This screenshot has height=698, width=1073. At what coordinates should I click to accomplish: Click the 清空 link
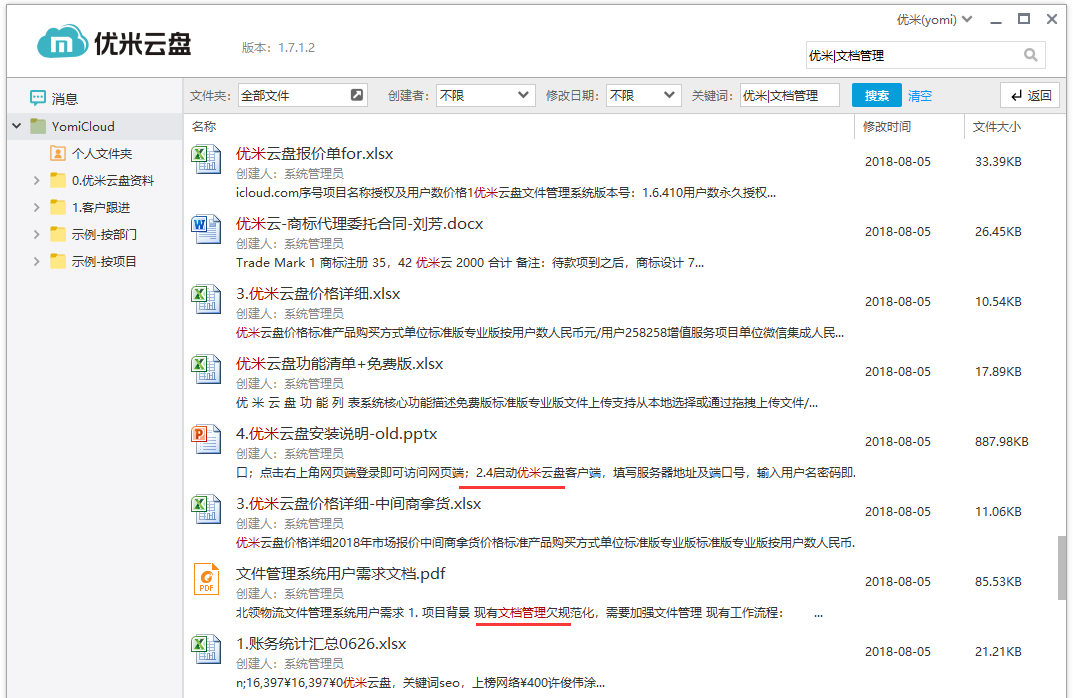click(x=920, y=96)
